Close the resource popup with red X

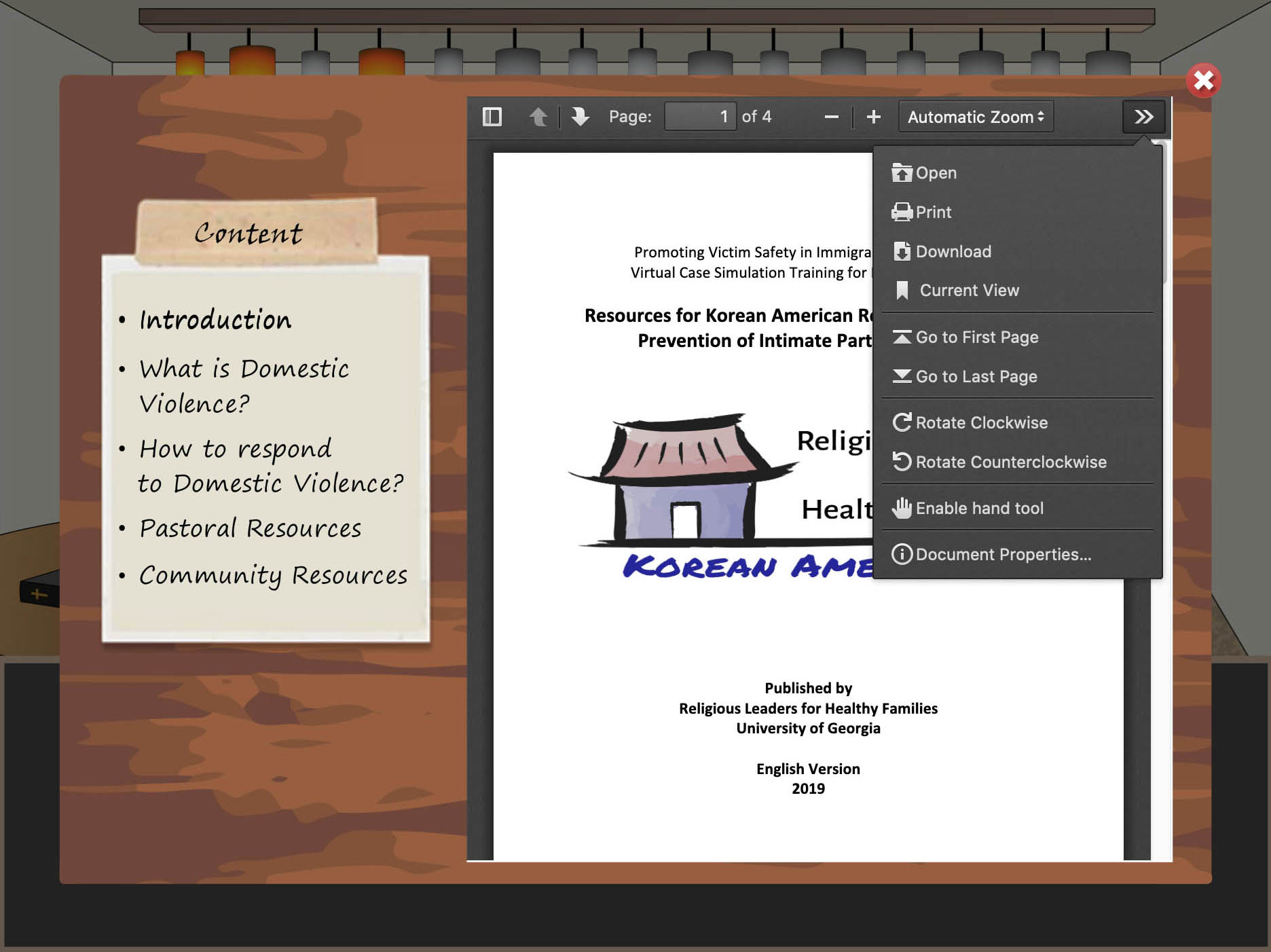click(x=1203, y=81)
